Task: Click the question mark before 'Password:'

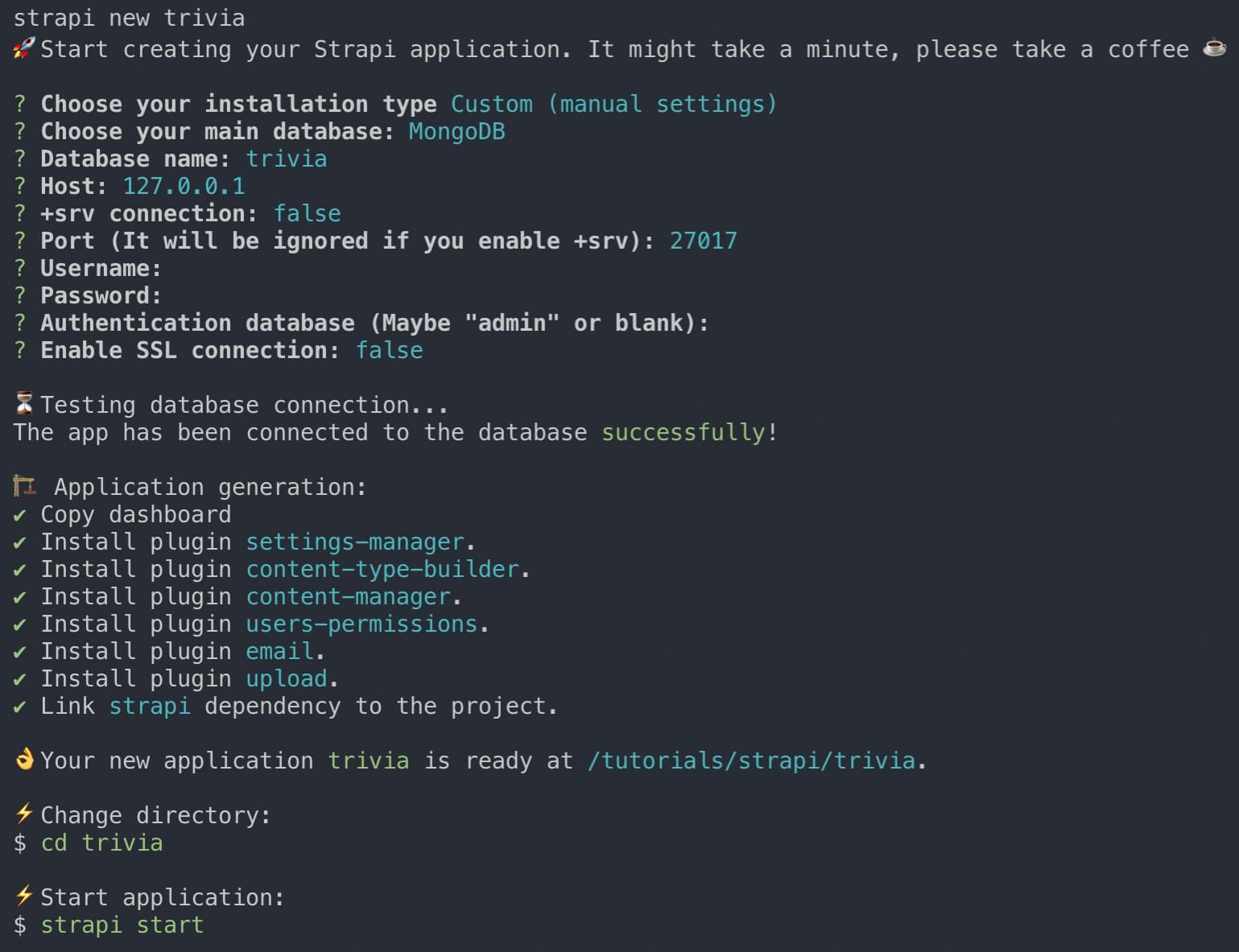Action: (20, 295)
